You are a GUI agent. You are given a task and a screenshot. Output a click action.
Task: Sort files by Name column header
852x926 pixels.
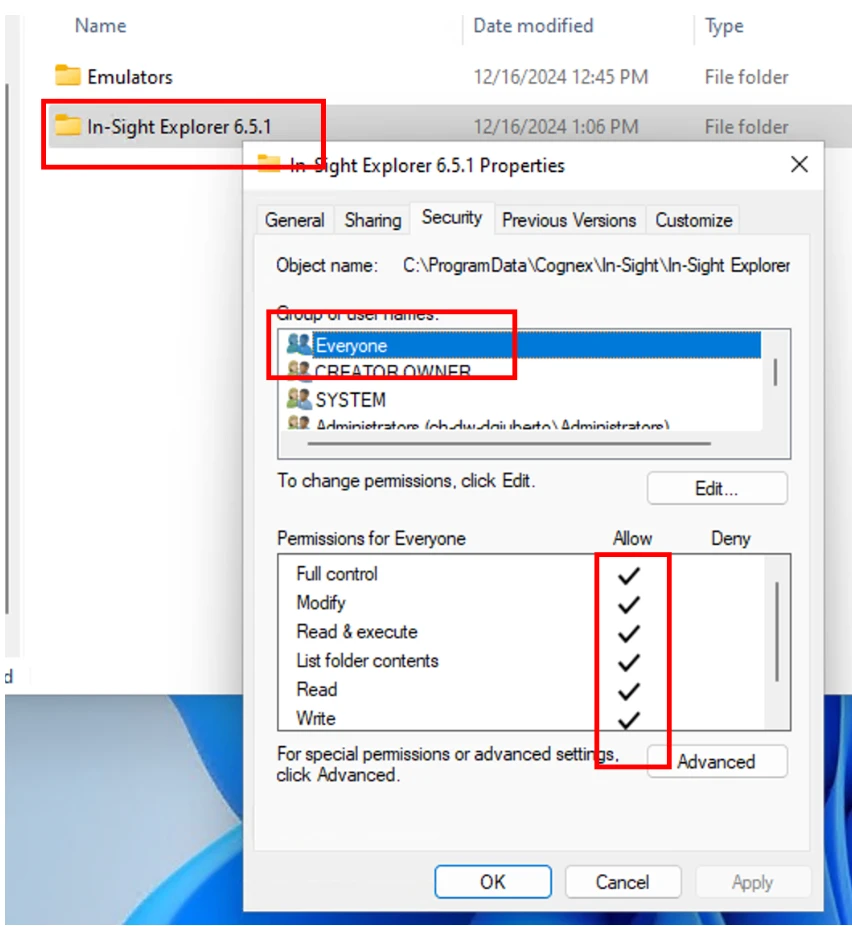click(100, 25)
